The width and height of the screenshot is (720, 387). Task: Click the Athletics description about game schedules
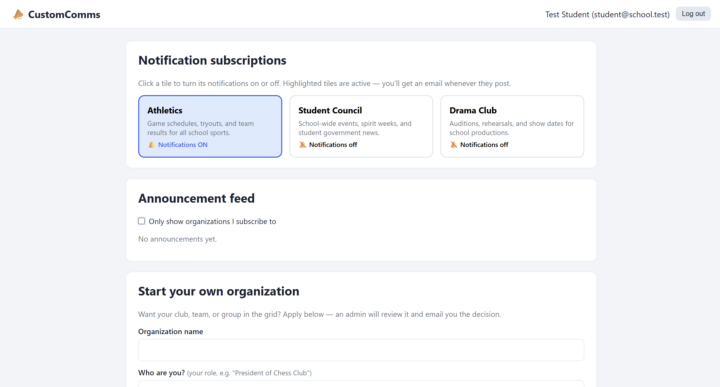click(201, 128)
